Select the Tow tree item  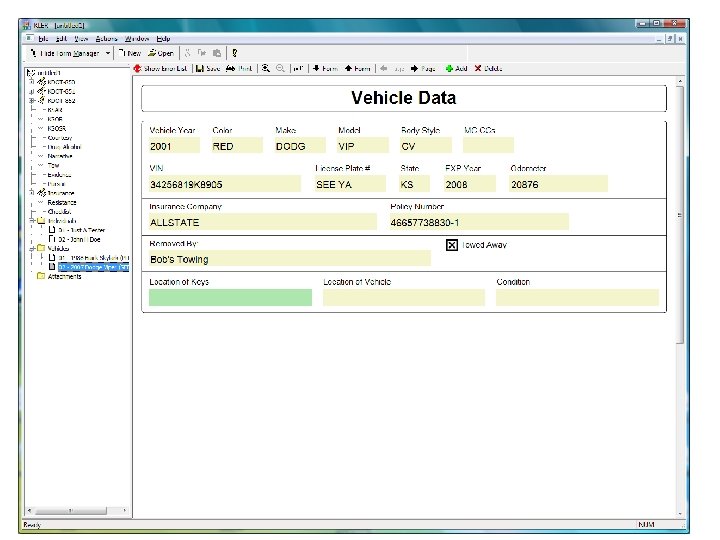tap(53, 165)
